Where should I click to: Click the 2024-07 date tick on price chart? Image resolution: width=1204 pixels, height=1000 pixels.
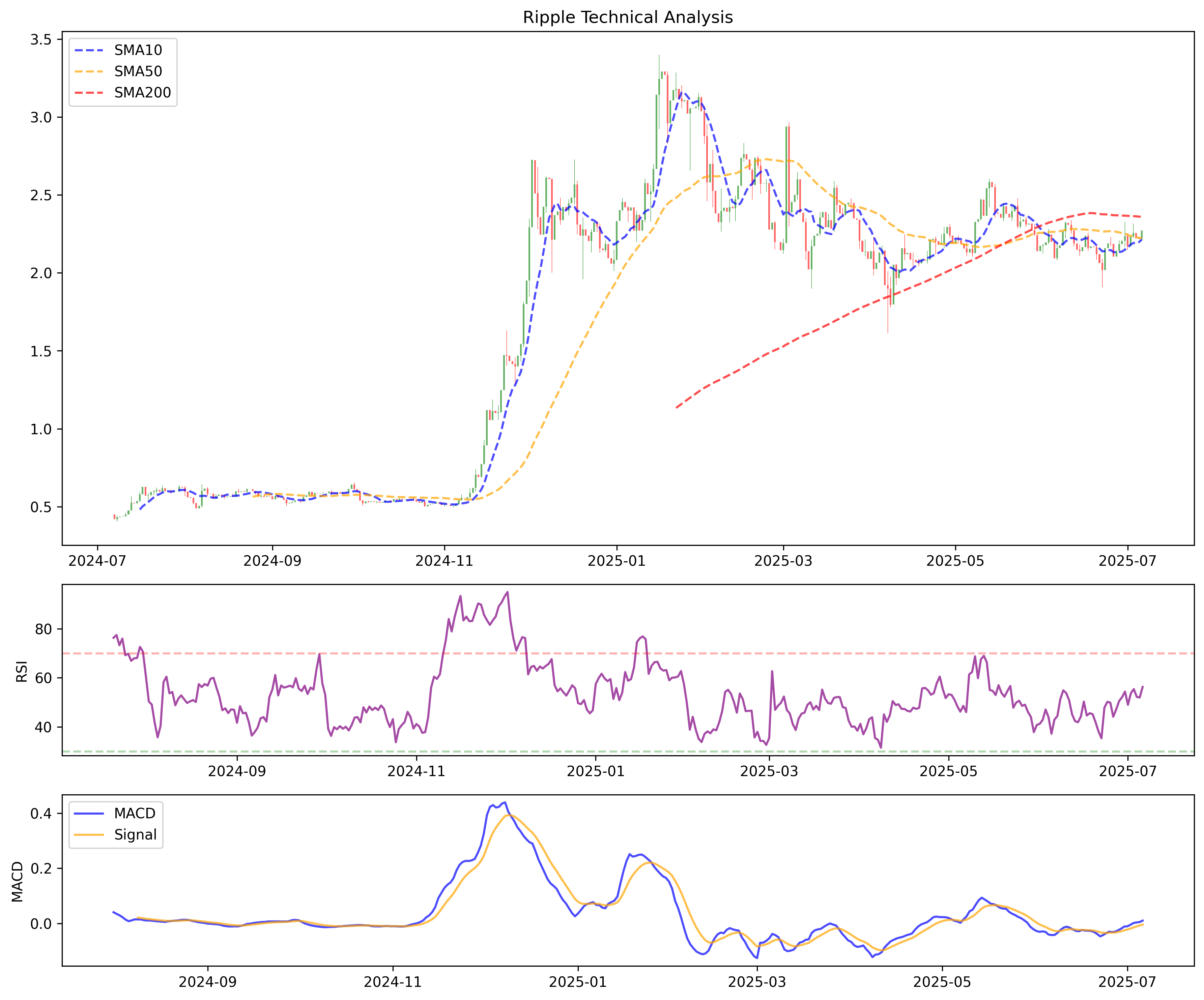tap(97, 561)
